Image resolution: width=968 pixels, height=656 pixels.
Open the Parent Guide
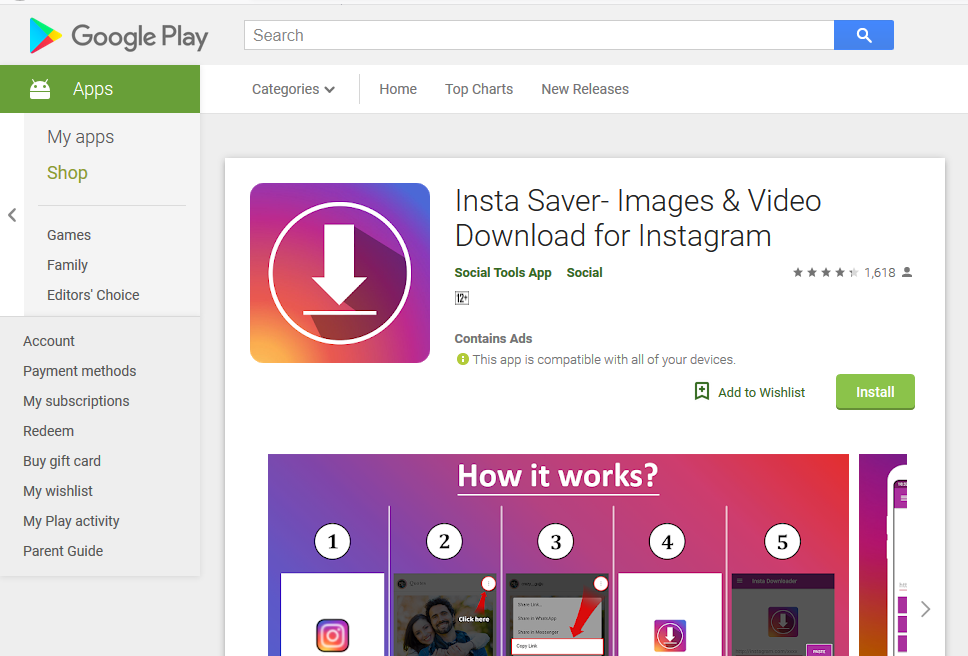(63, 551)
